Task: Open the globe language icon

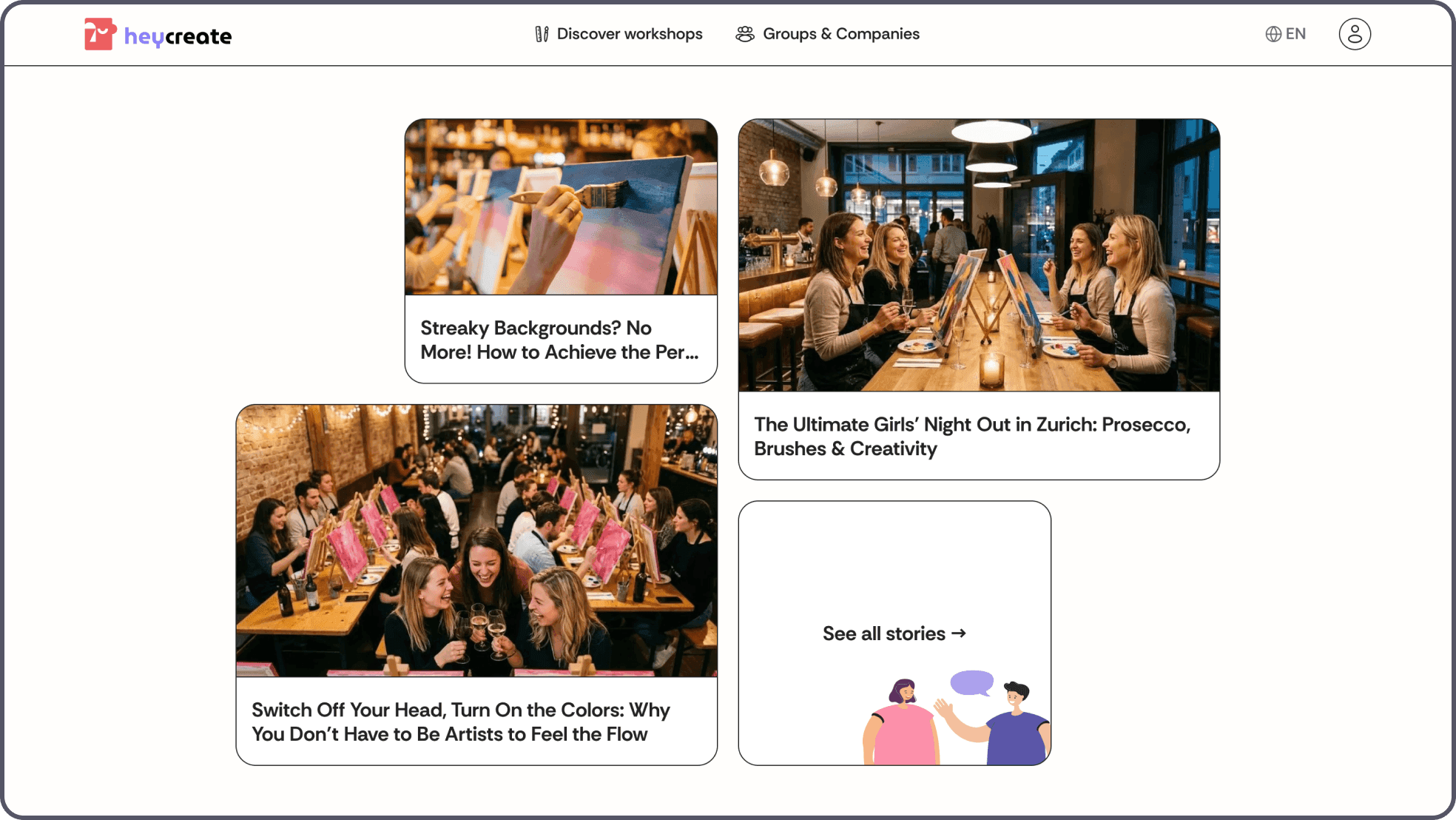Action: 1272,33
